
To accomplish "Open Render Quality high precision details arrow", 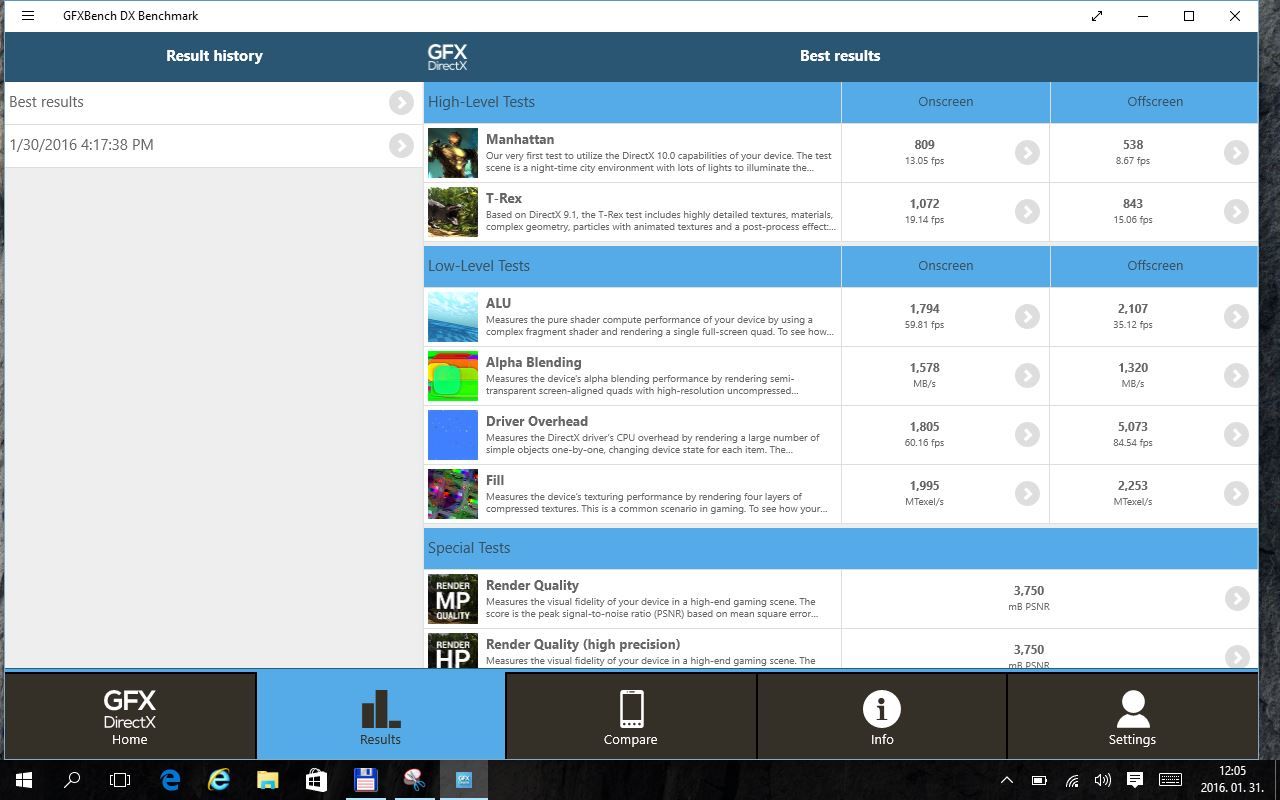I will (1237, 656).
